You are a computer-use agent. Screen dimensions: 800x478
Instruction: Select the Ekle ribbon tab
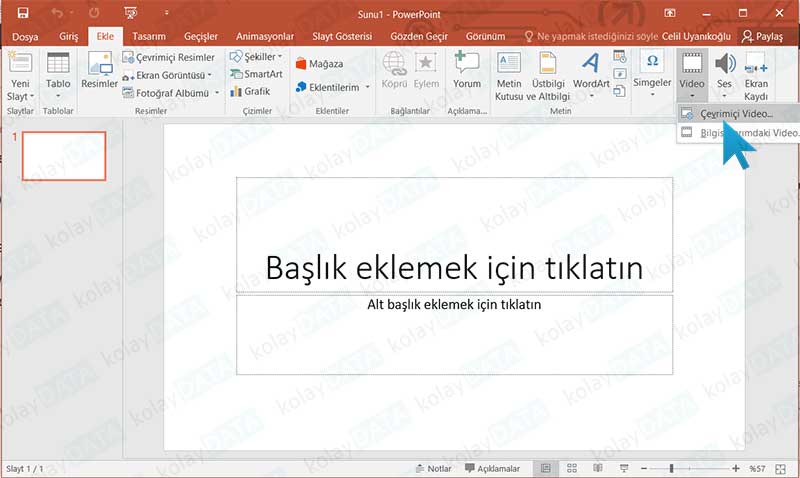105,36
